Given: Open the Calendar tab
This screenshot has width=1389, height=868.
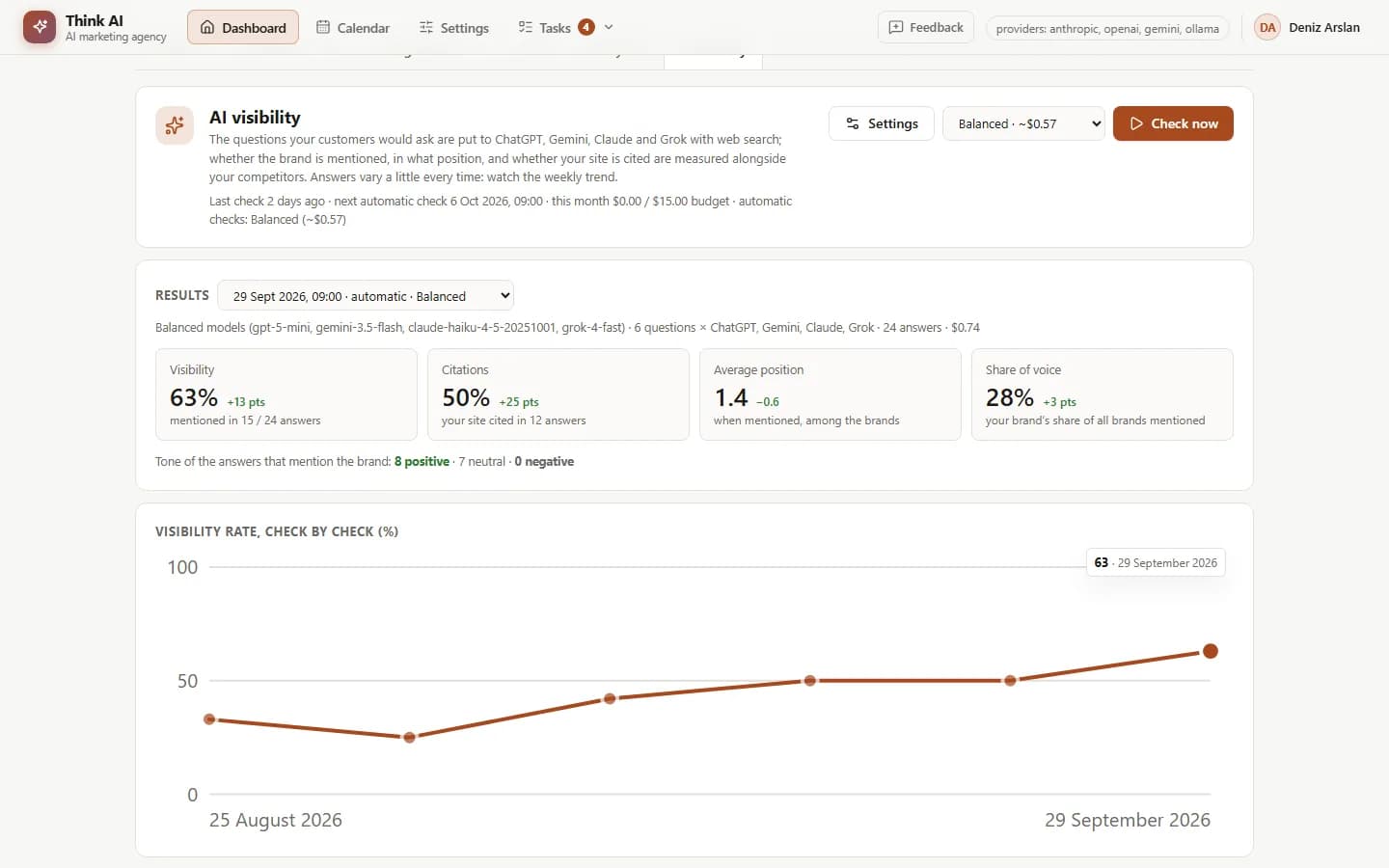Looking at the screenshot, I should pos(353,27).
